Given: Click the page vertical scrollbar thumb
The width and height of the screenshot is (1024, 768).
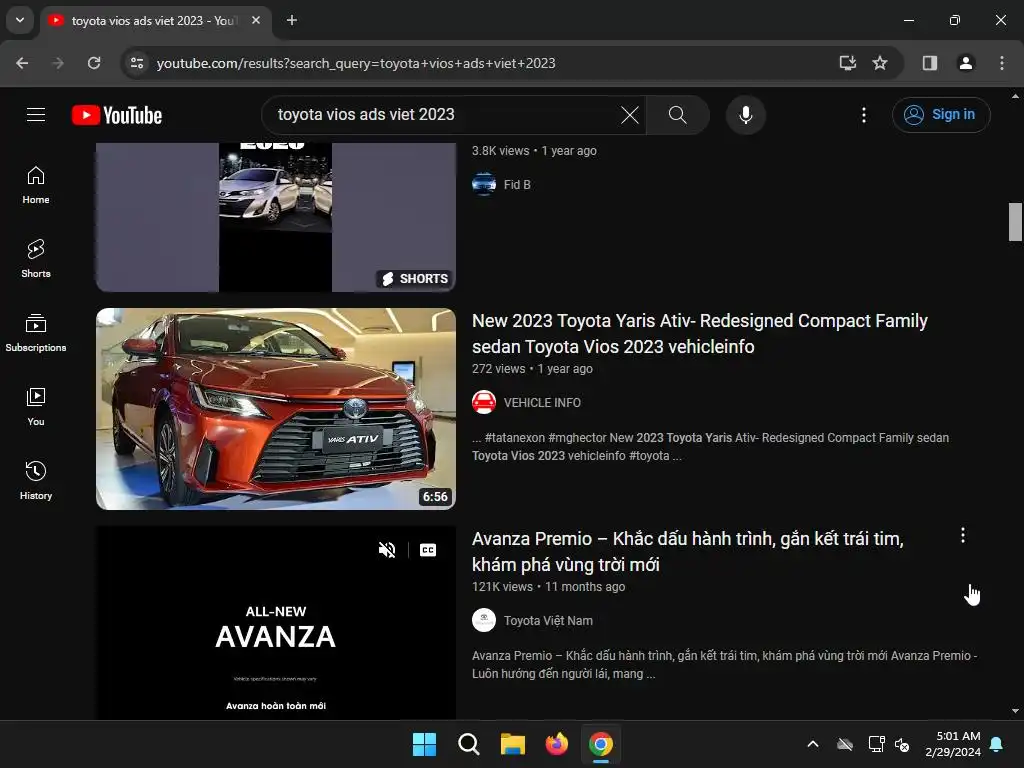Looking at the screenshot, I should point(1015,222).
